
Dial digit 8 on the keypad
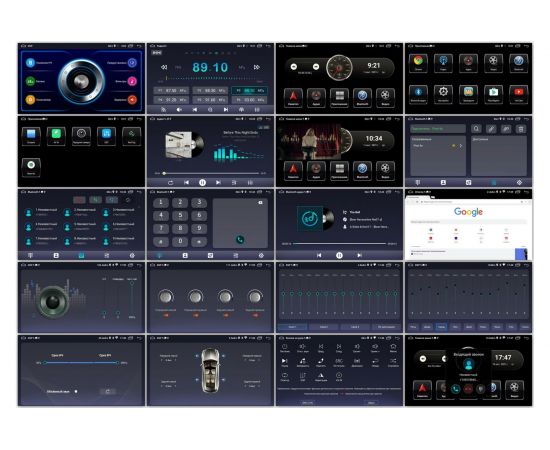180,228
